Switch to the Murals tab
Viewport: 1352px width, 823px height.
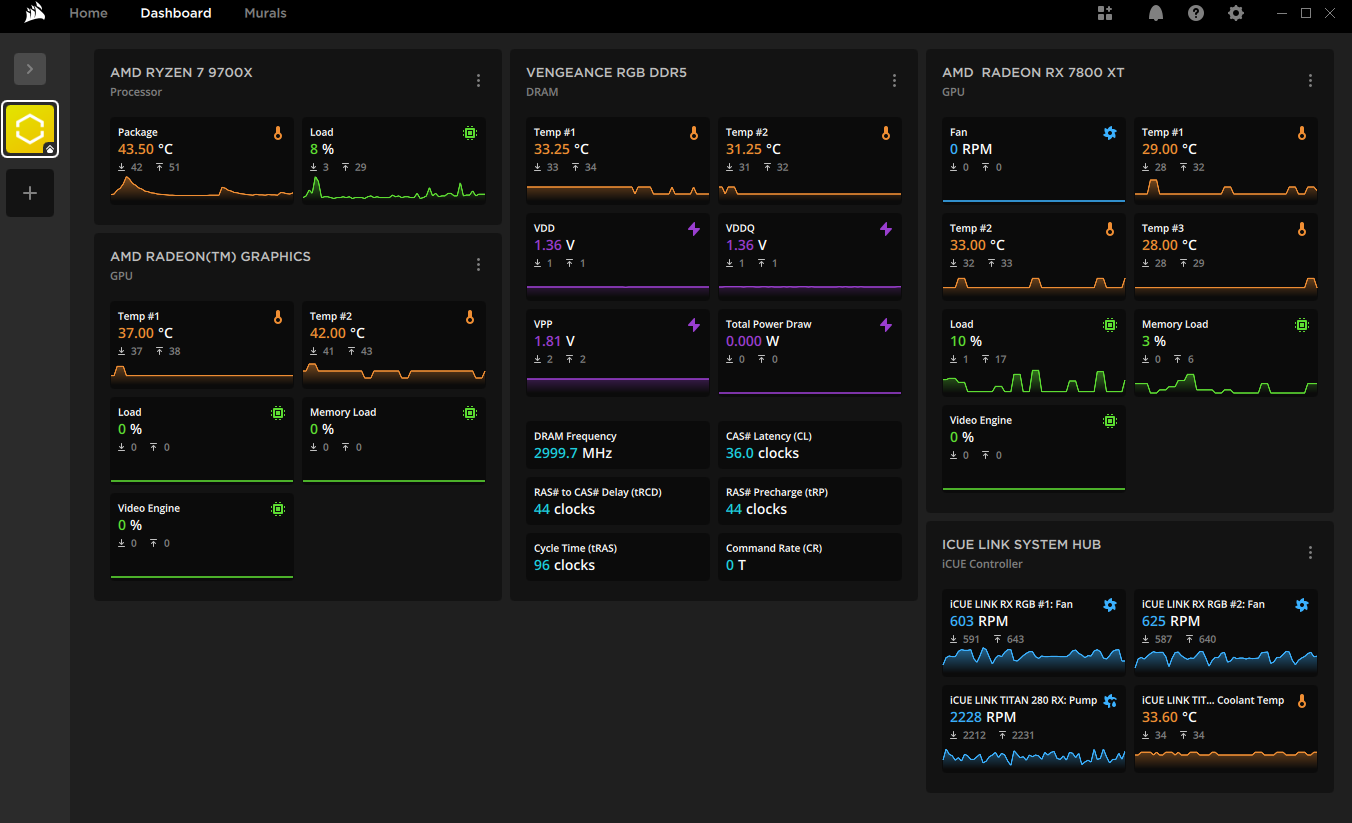(x=265, y=13)
